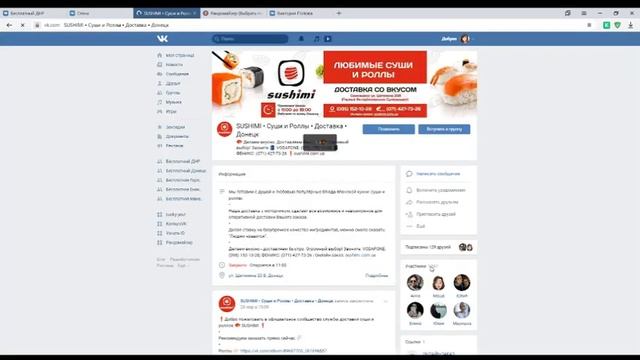640x360 pixels.
Task: Switch to Виктория browser tab
Action: [x=300, y=13]
